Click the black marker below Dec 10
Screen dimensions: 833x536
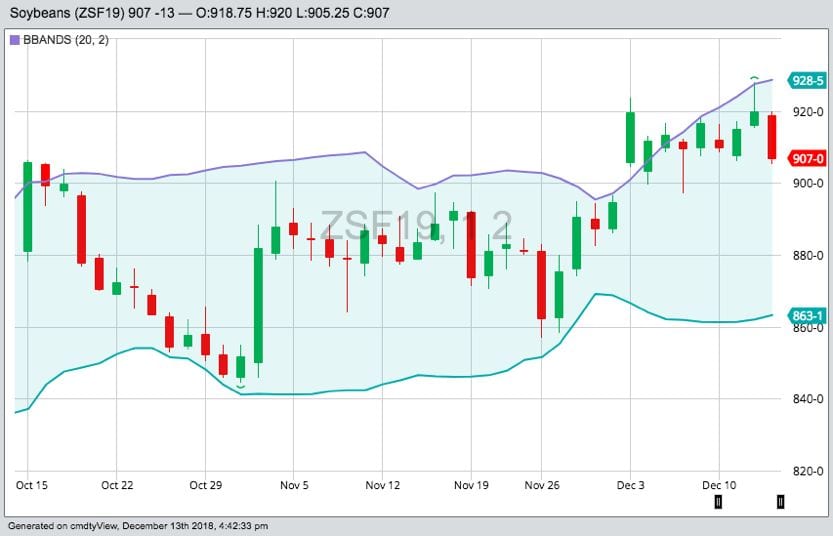point(717,501)
